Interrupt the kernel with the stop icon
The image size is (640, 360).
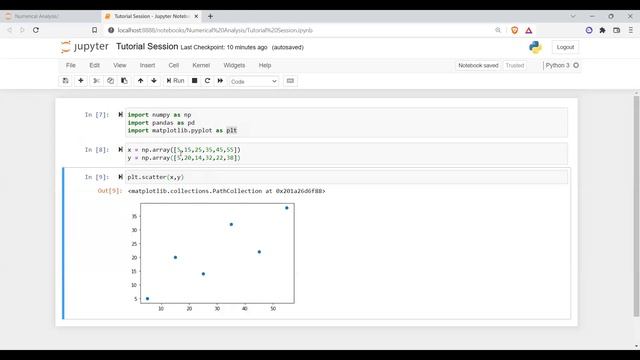coord(195,81)
